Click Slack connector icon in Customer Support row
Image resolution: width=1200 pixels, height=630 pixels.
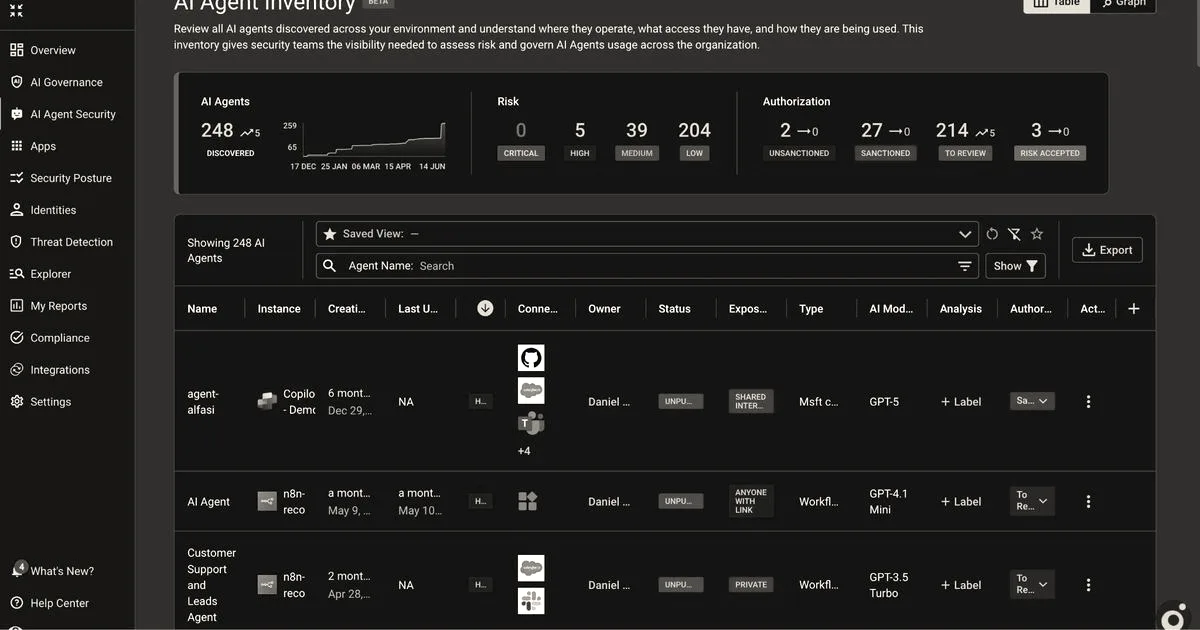(x=531, y=600)
